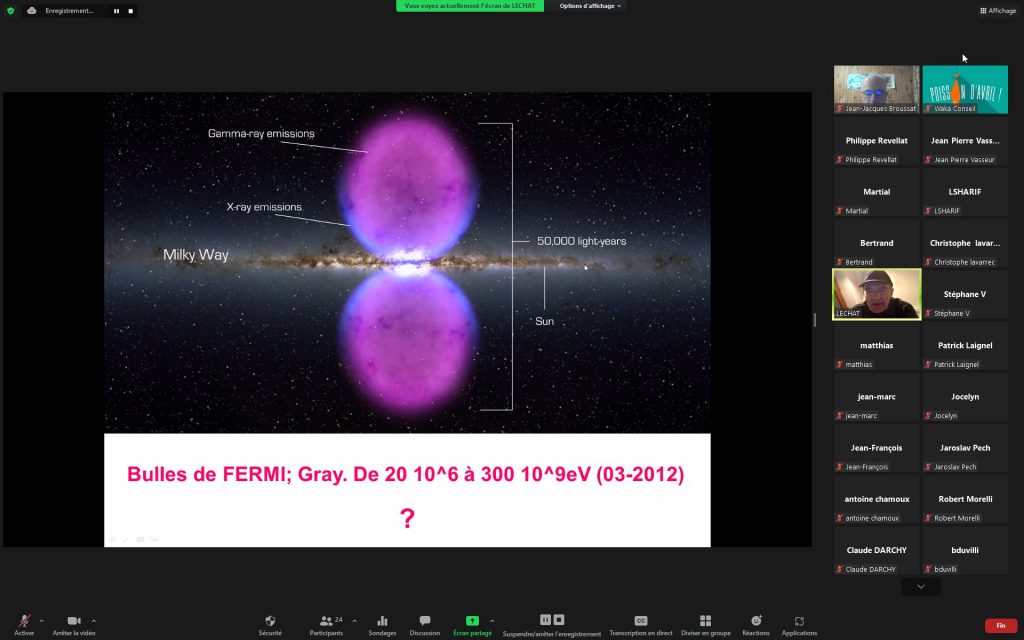Click the muted mic icon beside bduvilli
The height and width of the screenshot is (640, 1024).
tap(928, 569)
